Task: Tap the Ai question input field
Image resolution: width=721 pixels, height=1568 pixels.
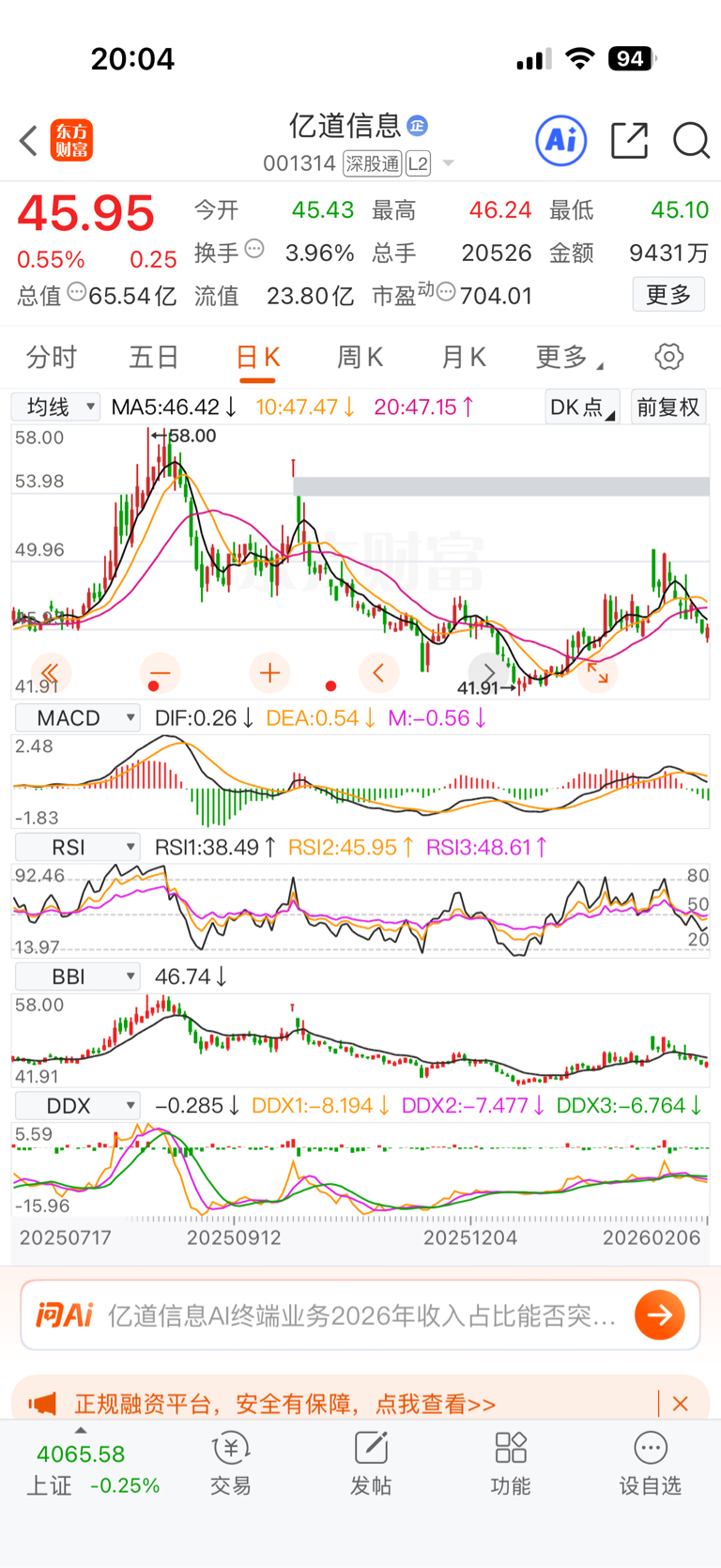Action: (360, 1314)
